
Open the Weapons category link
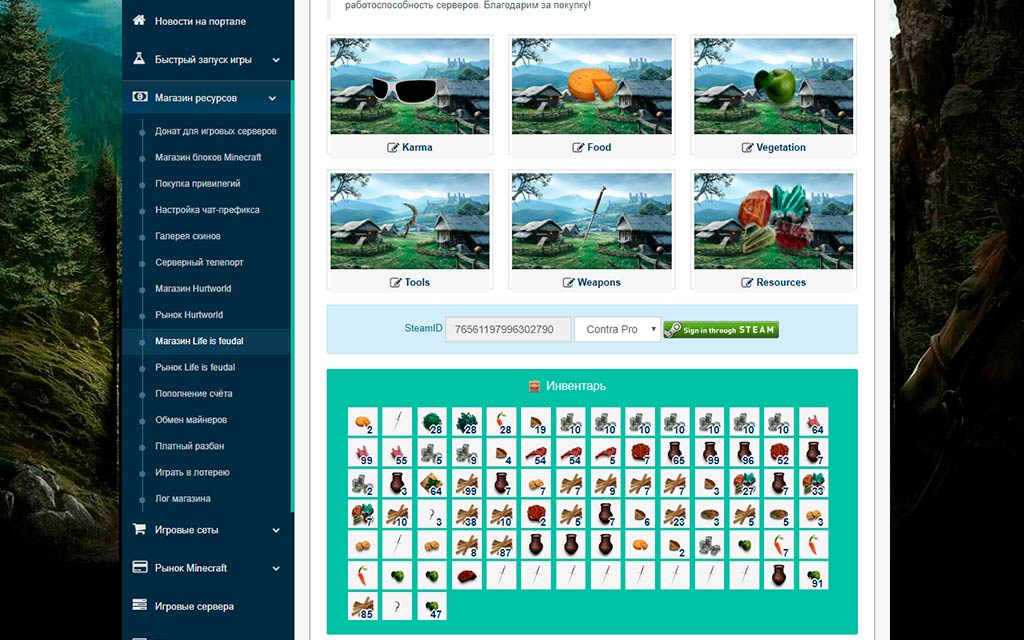pos(598,283)
